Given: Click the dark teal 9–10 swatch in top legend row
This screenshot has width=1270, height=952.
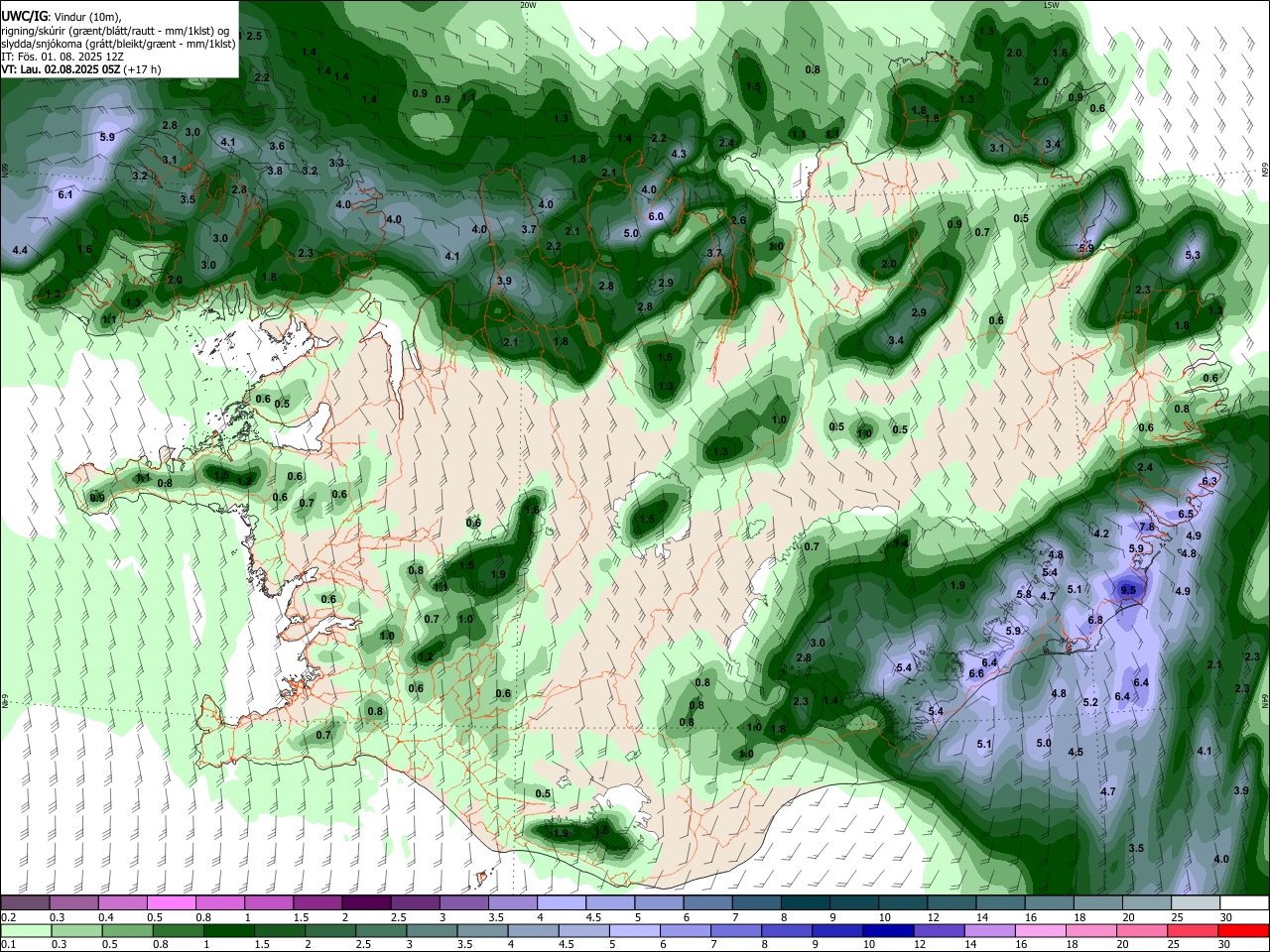Looking at the screenshot, I should pos(854,903).
